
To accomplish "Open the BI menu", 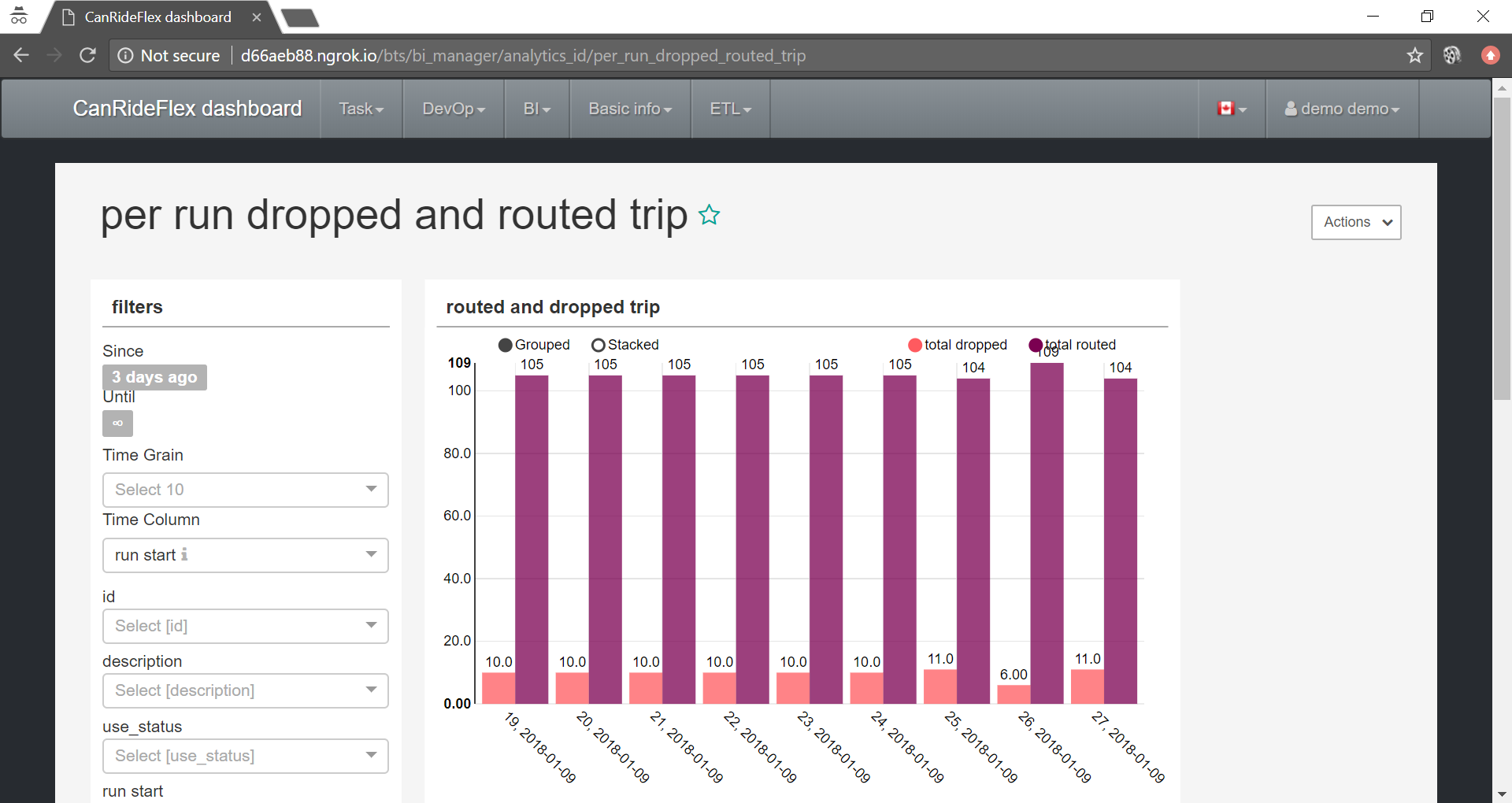I will pyautogui.click(x=537, y=109).
